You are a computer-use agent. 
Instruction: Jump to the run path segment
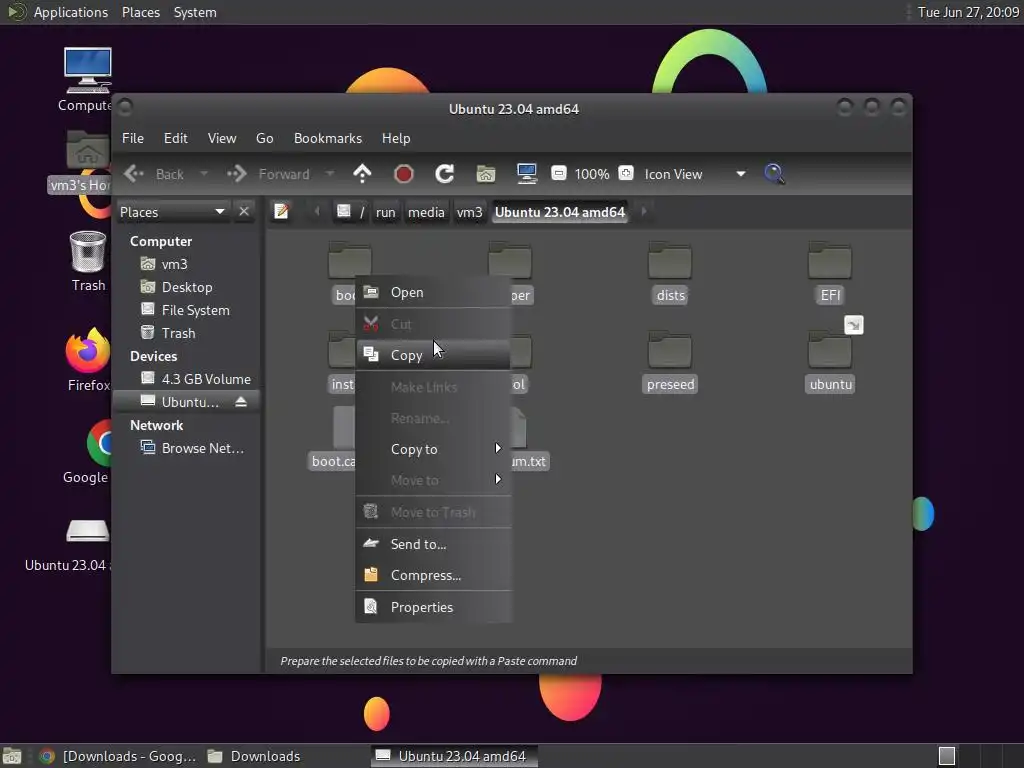point(385,212)
